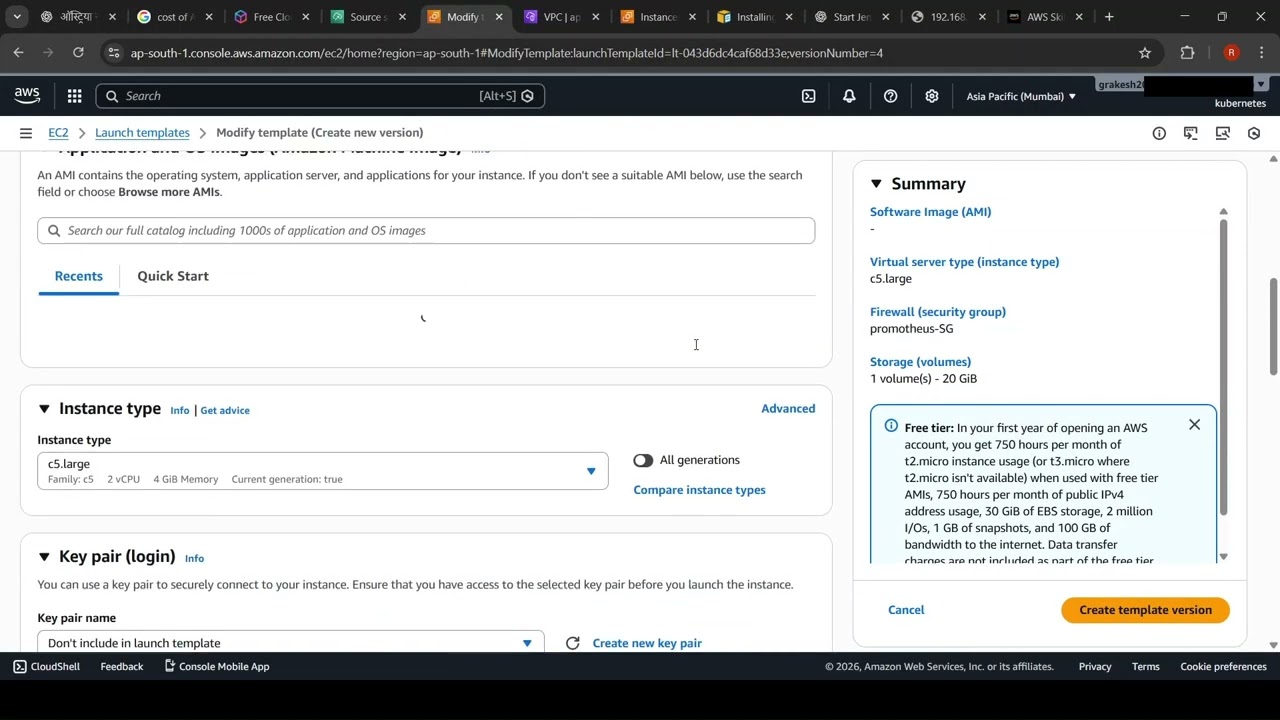The height and width of the screenshot is (720, 1280).
Task: Click the refresh key pairs icon
Action: coord(572,643)
